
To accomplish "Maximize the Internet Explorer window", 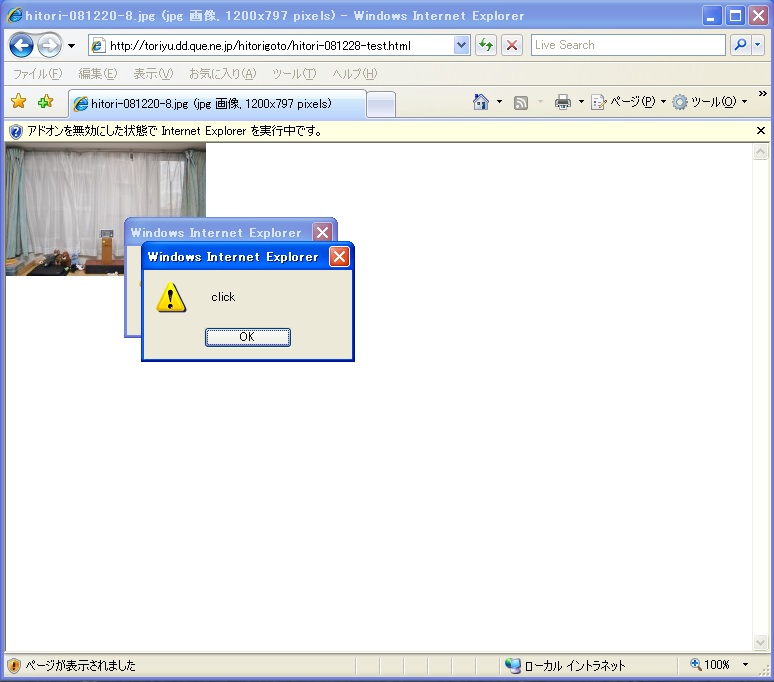I will coord(735,16).
